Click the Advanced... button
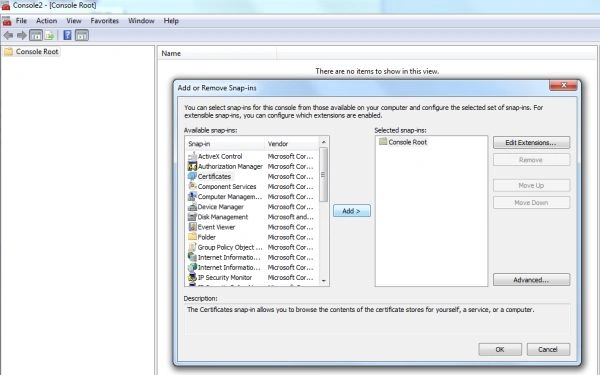This screenshot has width=600, height=375. [531, 280]
